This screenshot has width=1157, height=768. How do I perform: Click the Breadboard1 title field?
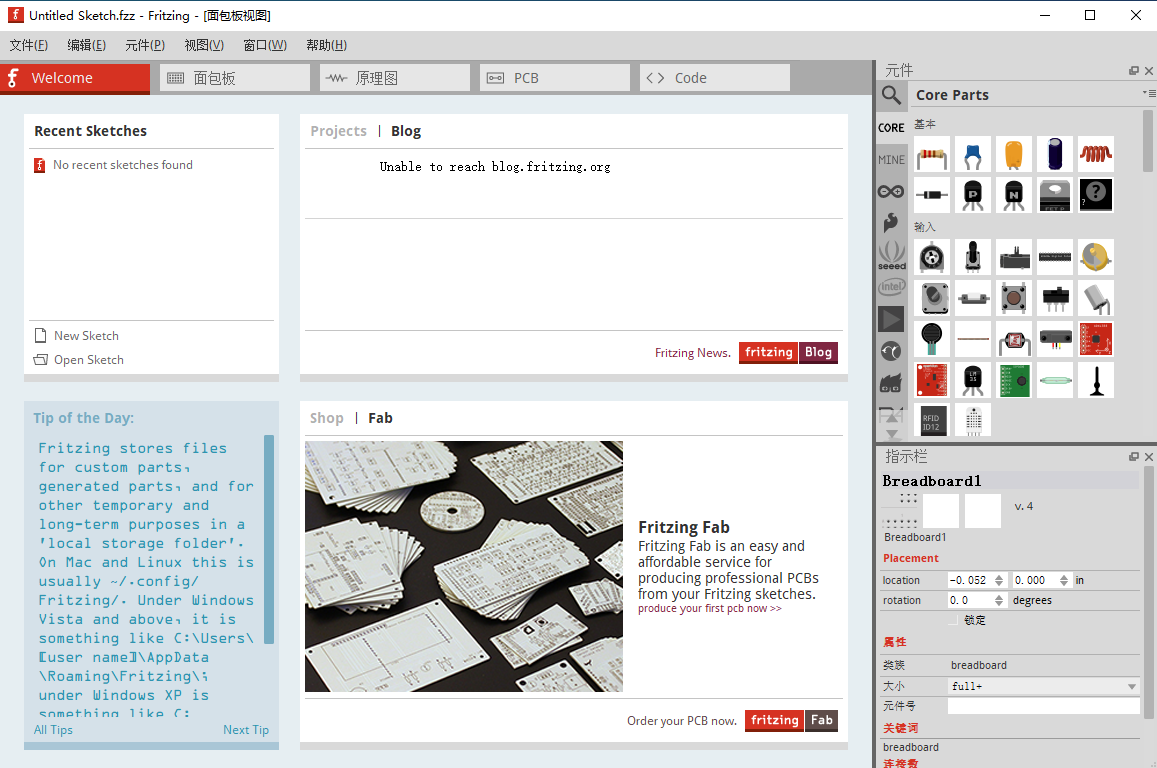click(1010, 481)
